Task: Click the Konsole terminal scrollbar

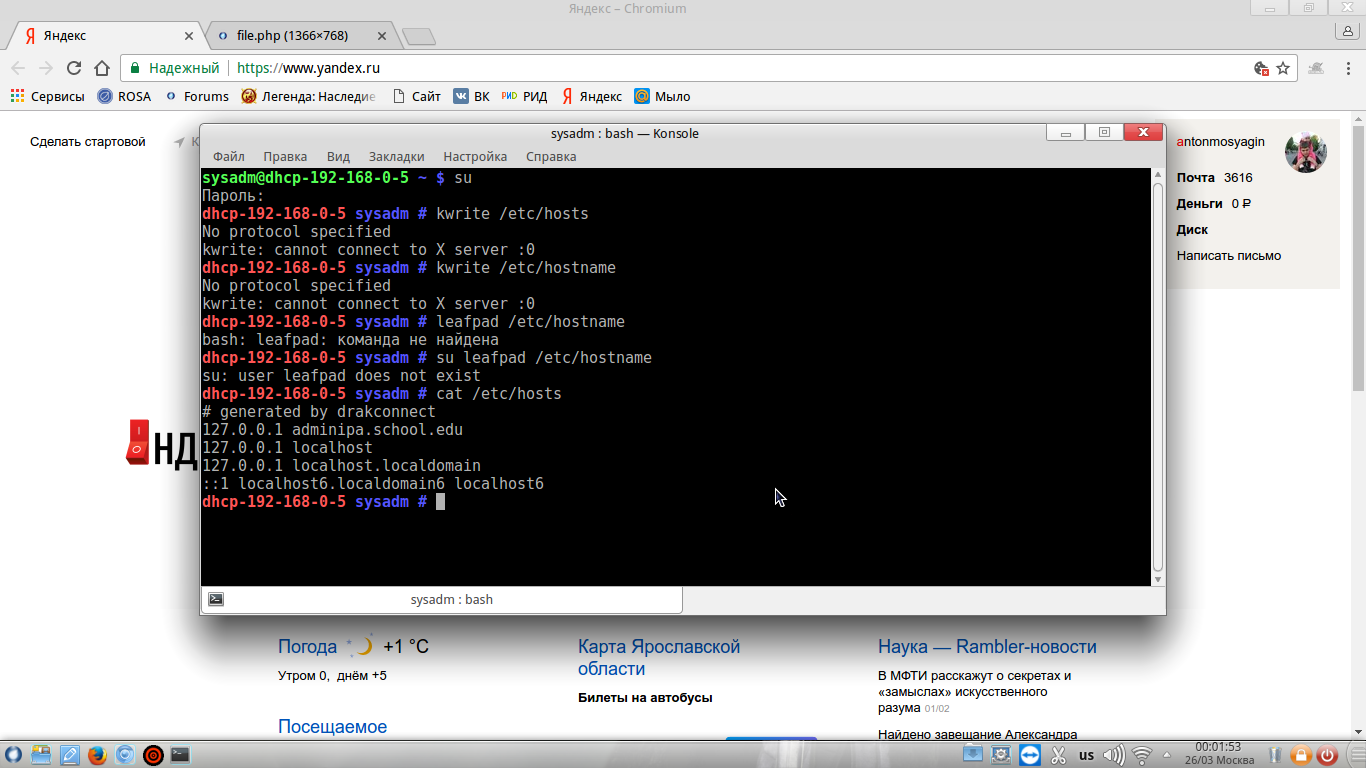Action: click(1158, 377)
